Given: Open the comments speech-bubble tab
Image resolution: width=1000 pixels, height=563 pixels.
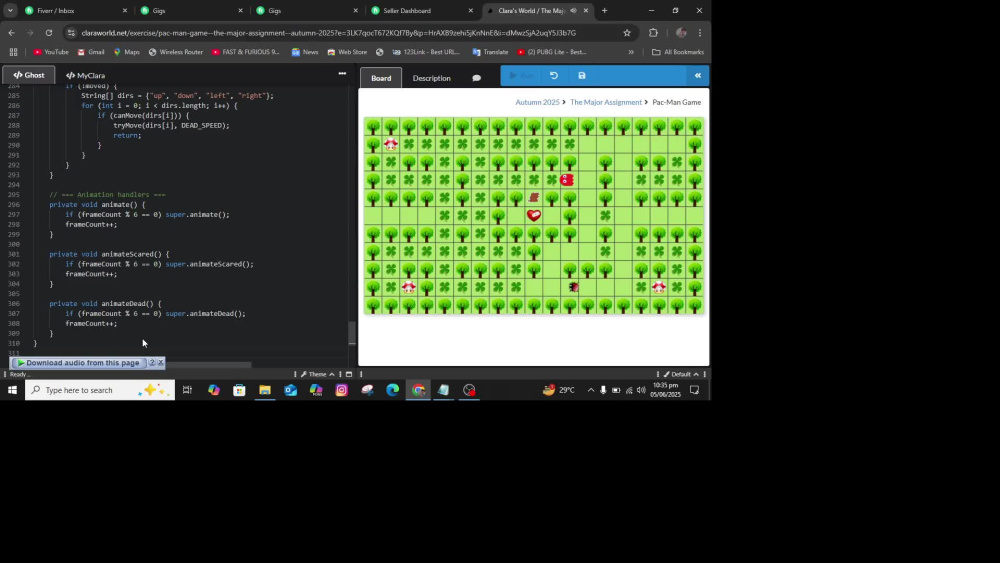Looking at the screenshot, I should pyautogui.click(x=476, y=78).
